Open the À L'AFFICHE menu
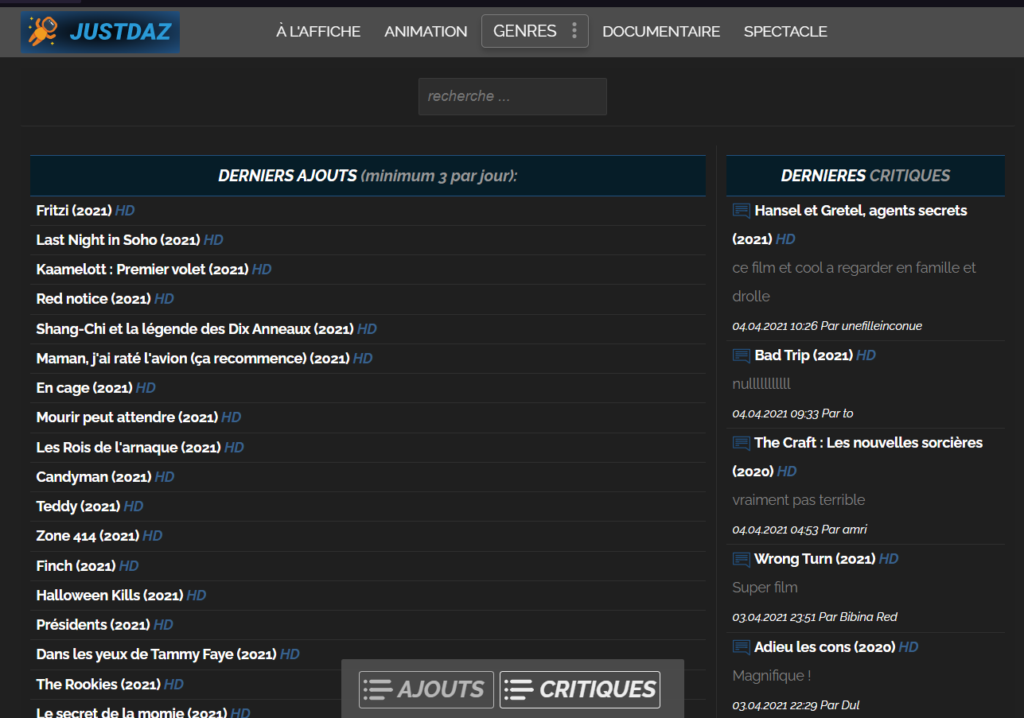This screenshot has height=718, width=1024. pos(318,31)
